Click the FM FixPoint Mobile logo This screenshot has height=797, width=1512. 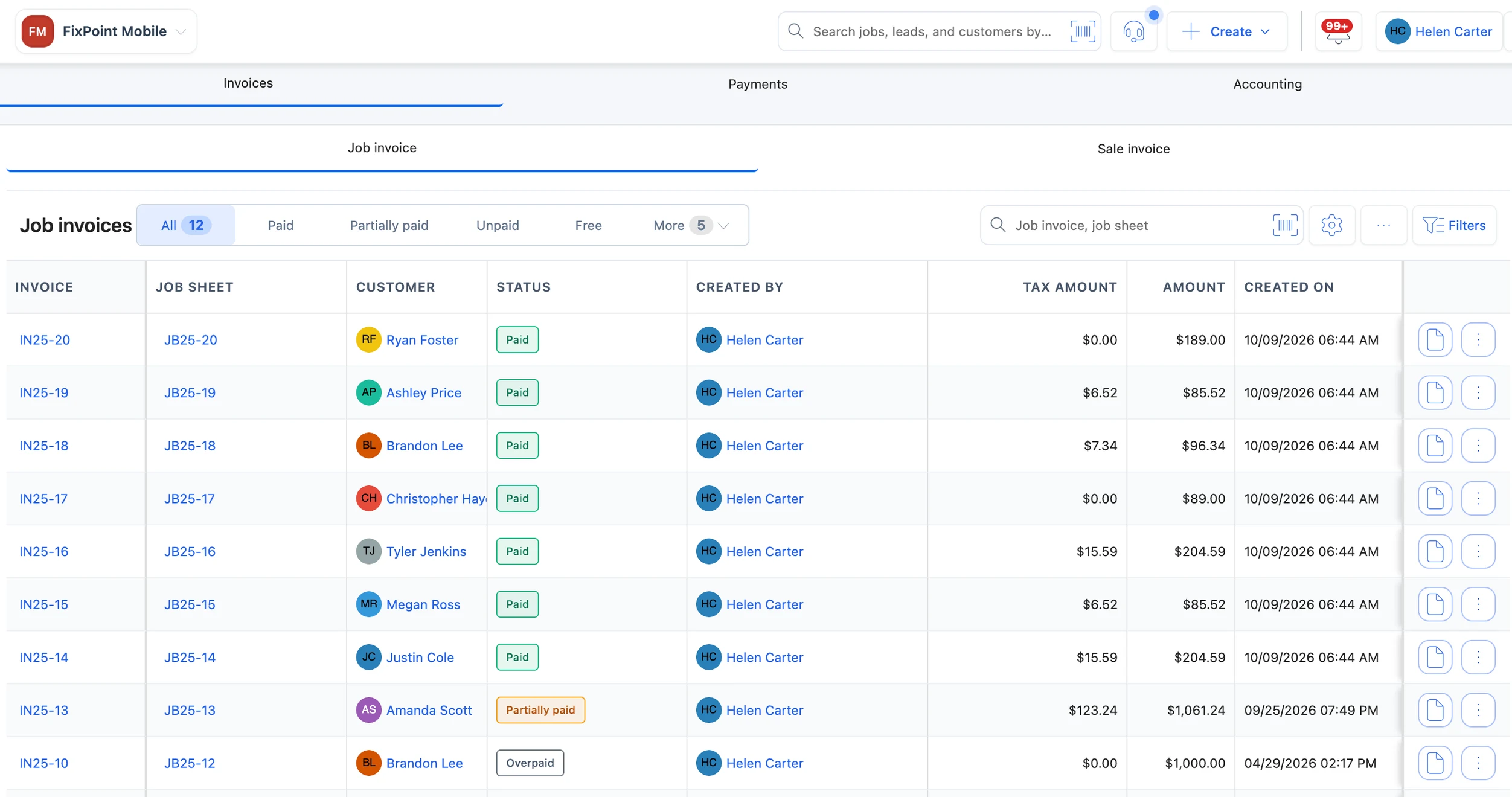37,31
